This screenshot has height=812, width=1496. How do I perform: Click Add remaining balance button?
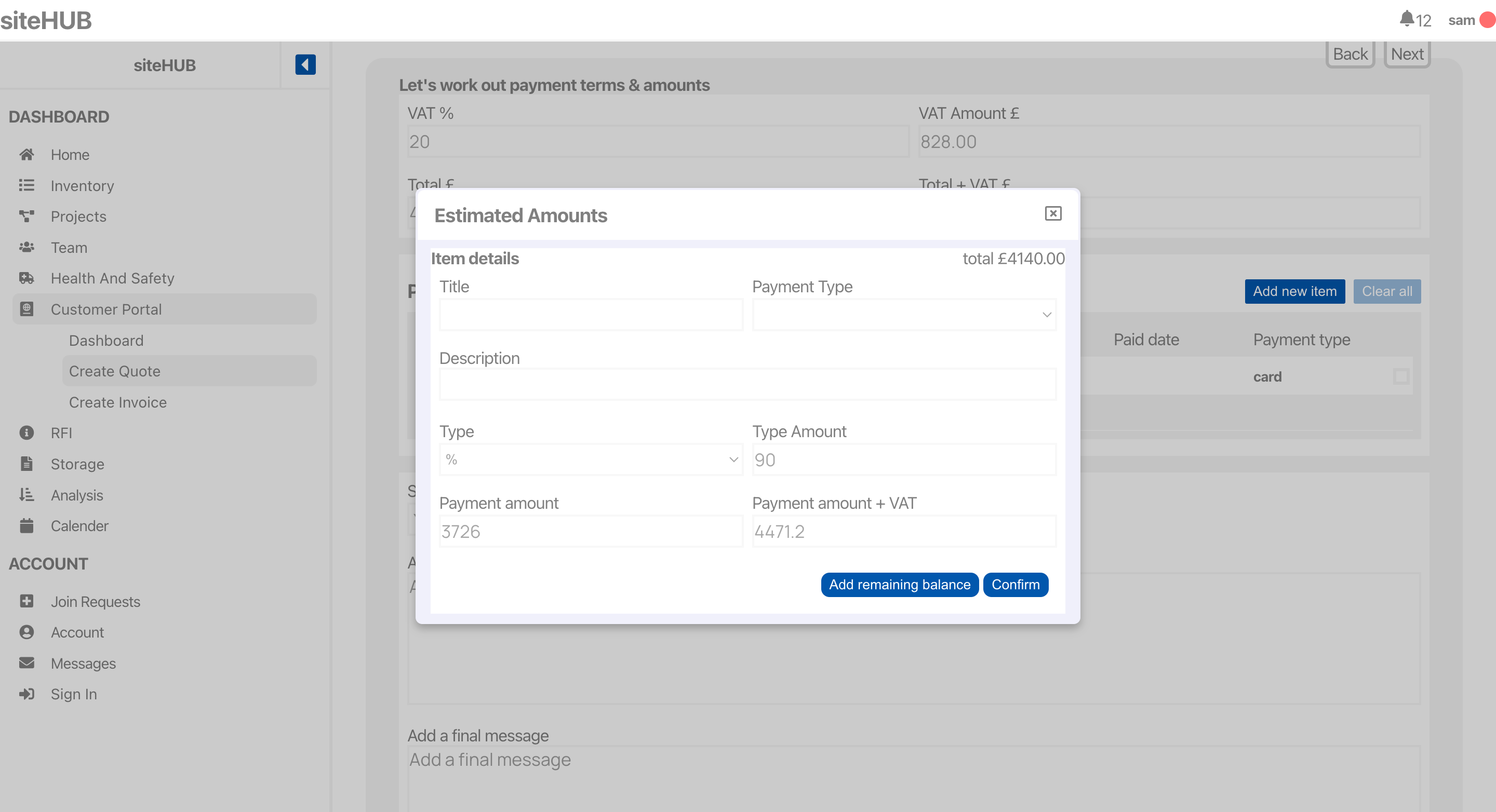click(x=899, y=584)
